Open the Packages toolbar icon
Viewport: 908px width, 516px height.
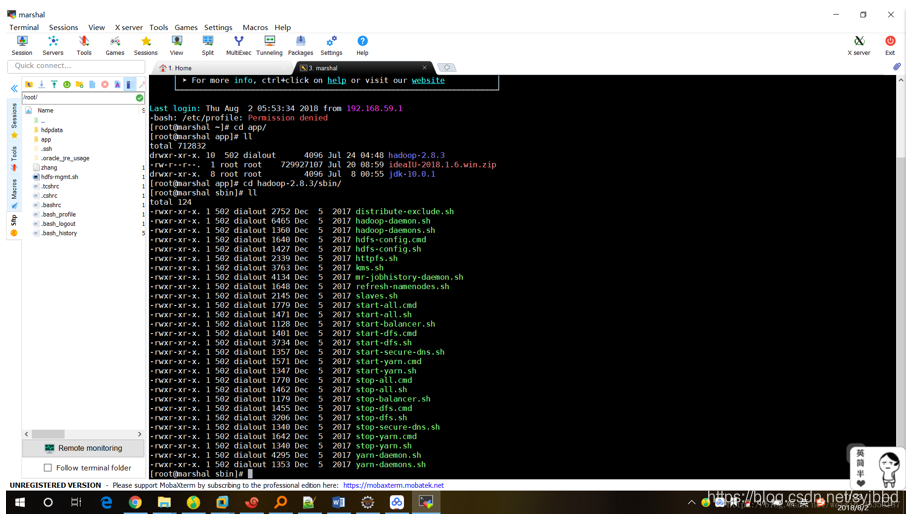tap(301, 45)
